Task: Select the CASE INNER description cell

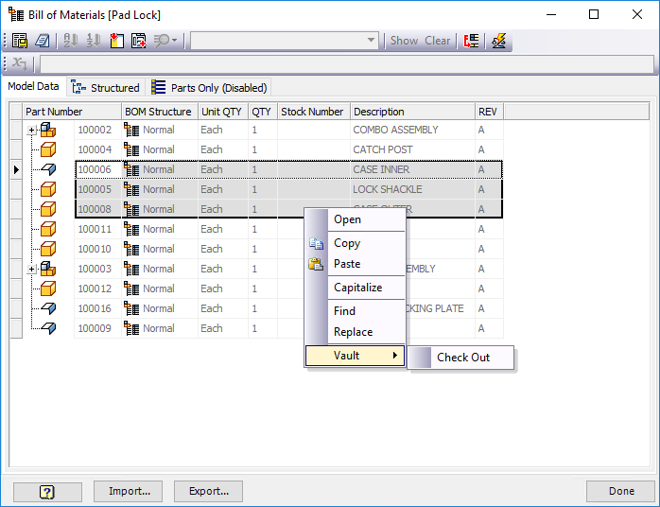Action: (x=412, y=169)
